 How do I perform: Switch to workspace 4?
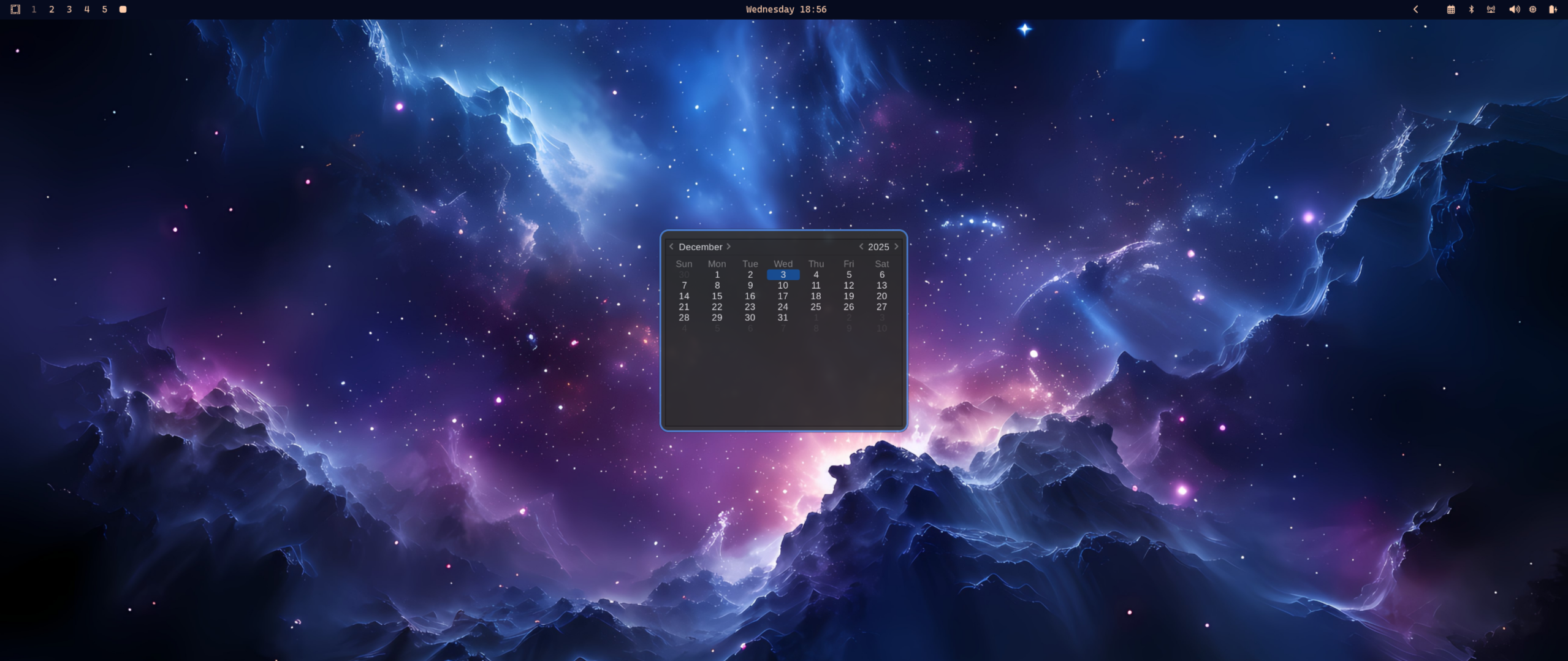click(x=87, y=9)
